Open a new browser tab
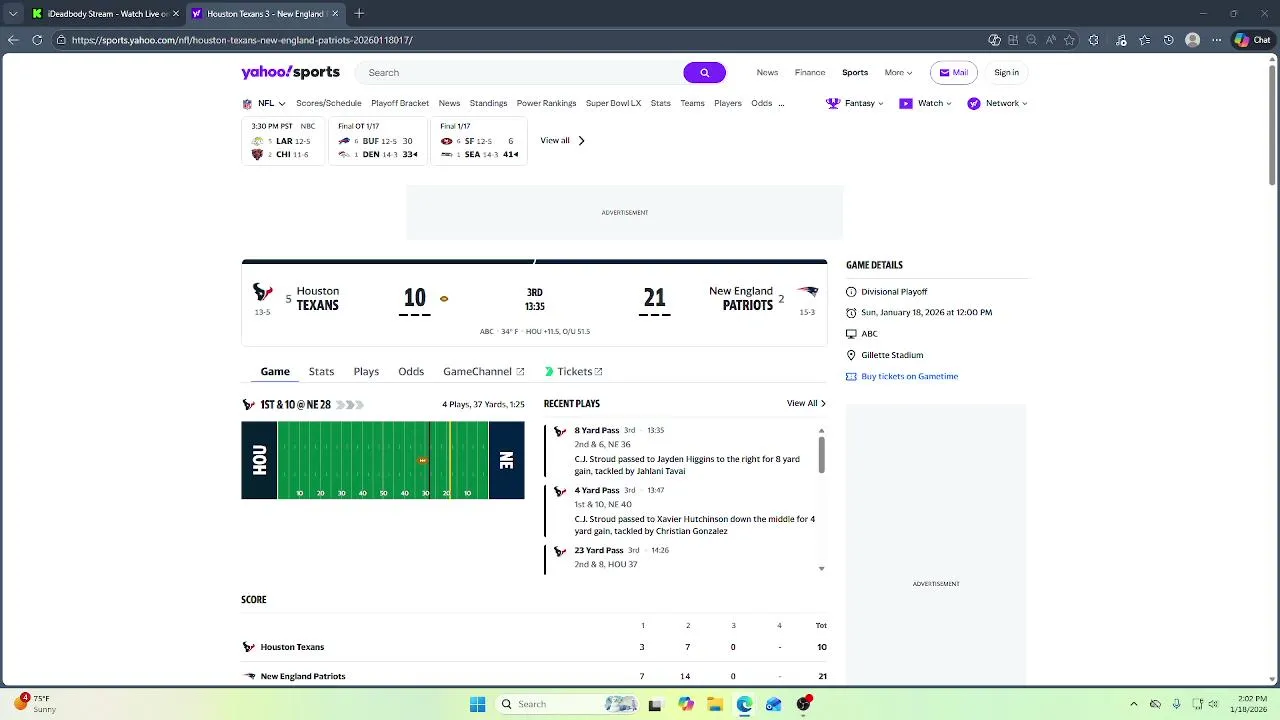This screenshot has height=720, width=1280. (359, 13)
